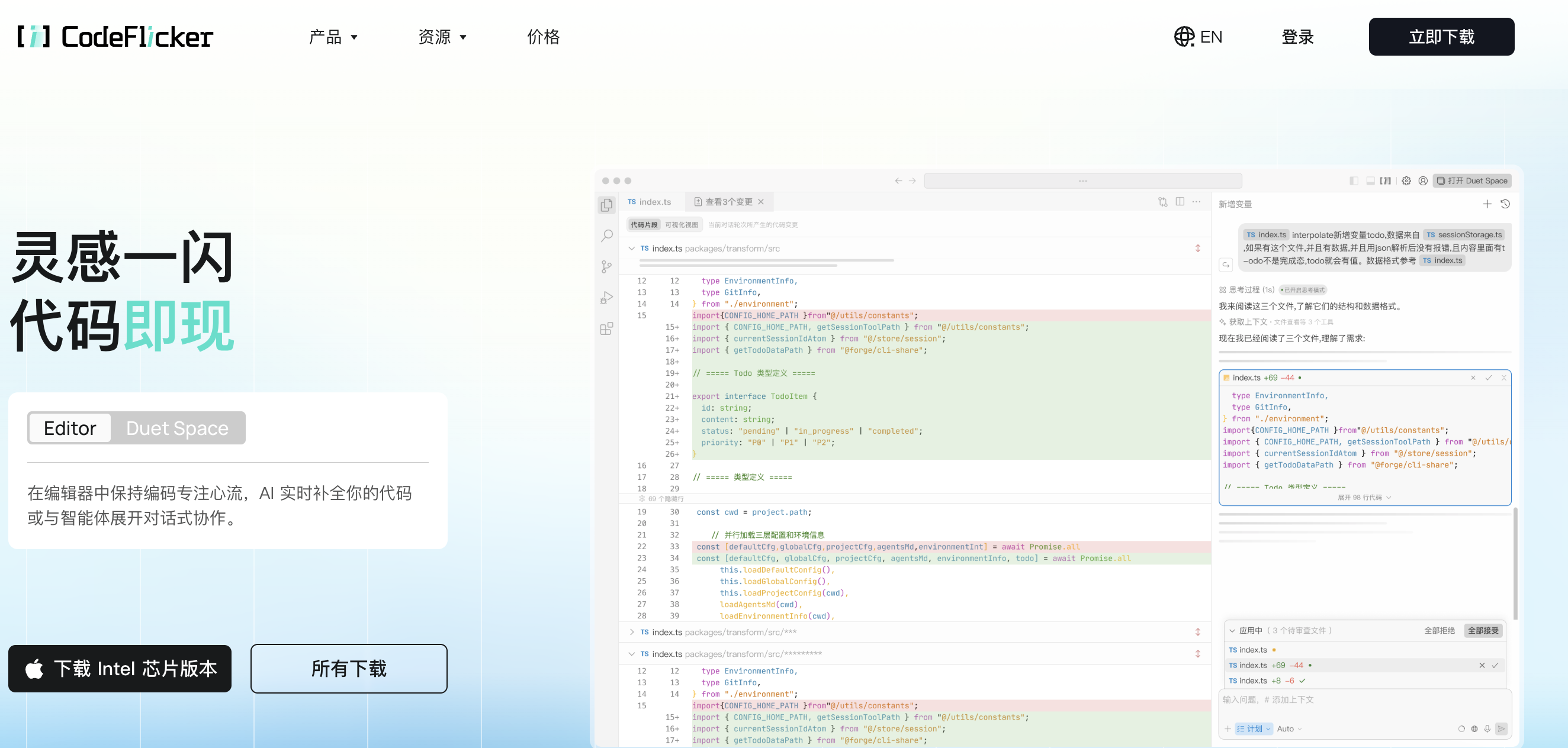This screenshot has width=1568, height=748.
Task: Click the account profile icon
Action: (1423, 180)
